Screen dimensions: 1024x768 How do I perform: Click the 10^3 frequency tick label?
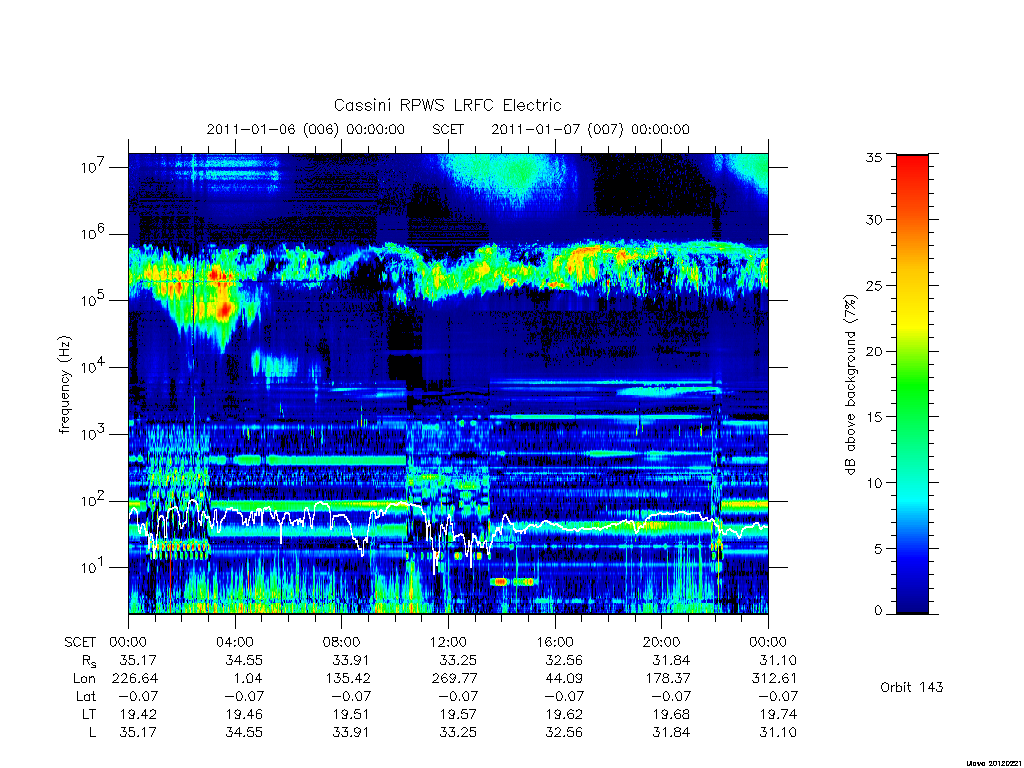tap(93, 432)
